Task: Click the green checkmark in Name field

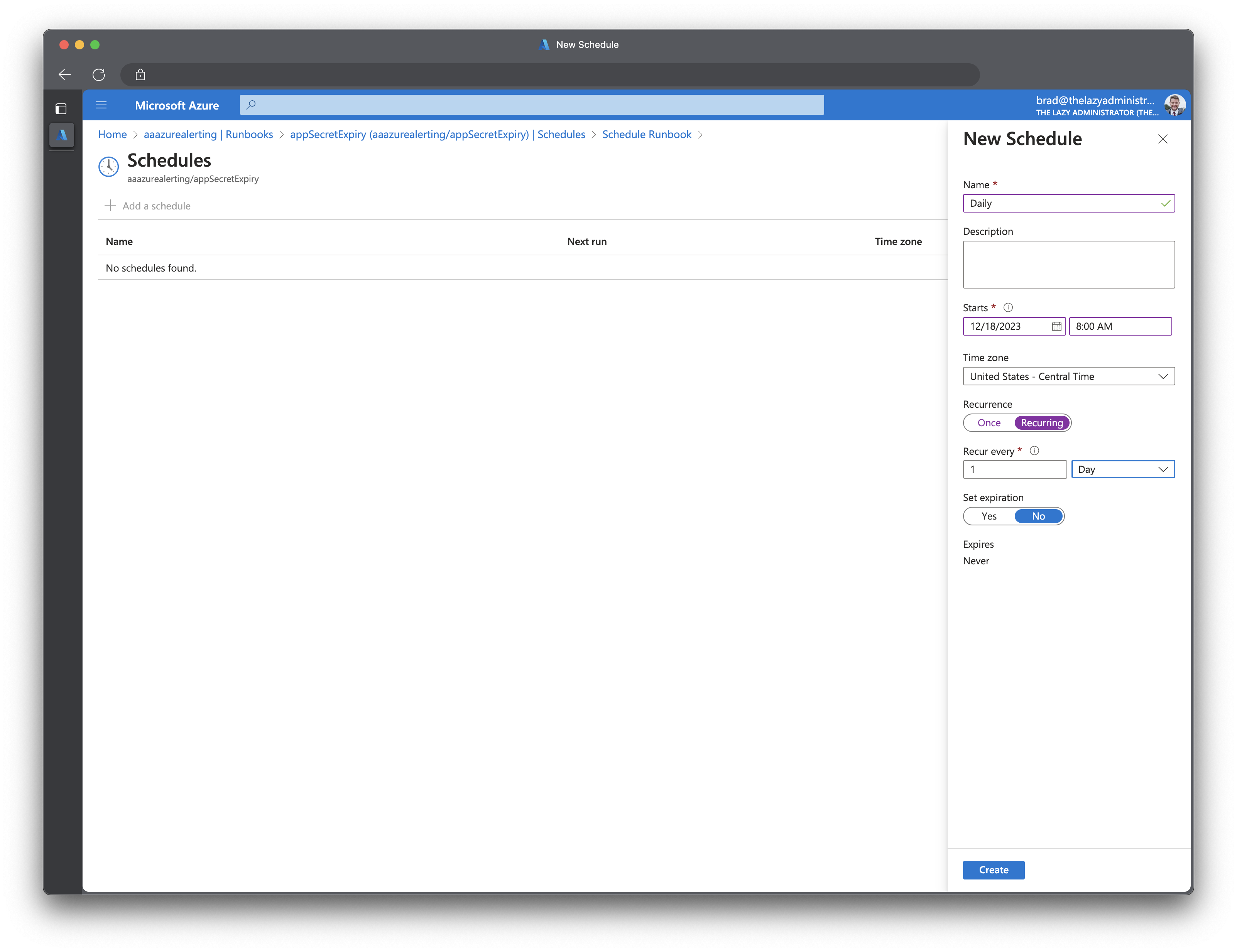Action: [x=1166, y=203]
